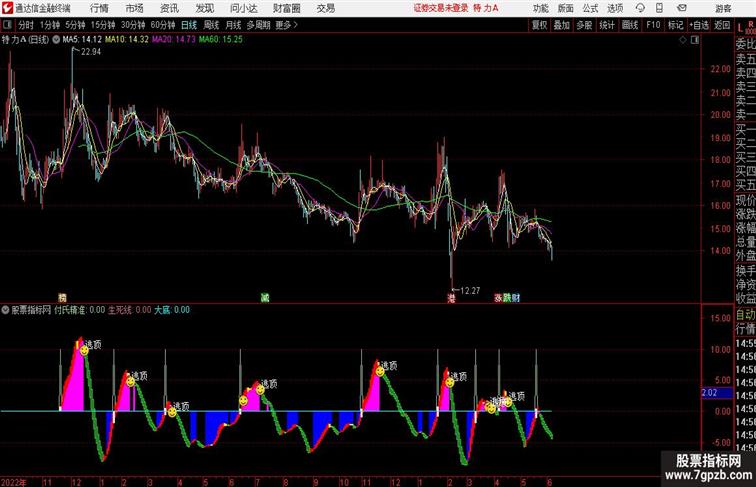Click the 复权 toolbar button
Image resolution: width=756 pixels, height=487 pixels.
pos(539,25)
